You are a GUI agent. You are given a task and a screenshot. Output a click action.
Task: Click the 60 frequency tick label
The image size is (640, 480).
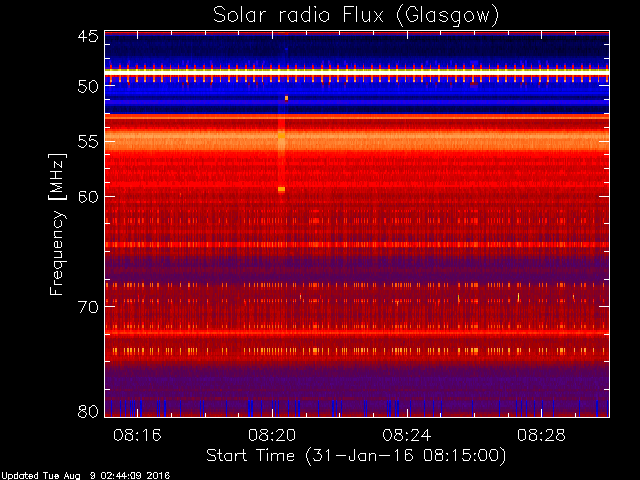(x=88, y=197)
